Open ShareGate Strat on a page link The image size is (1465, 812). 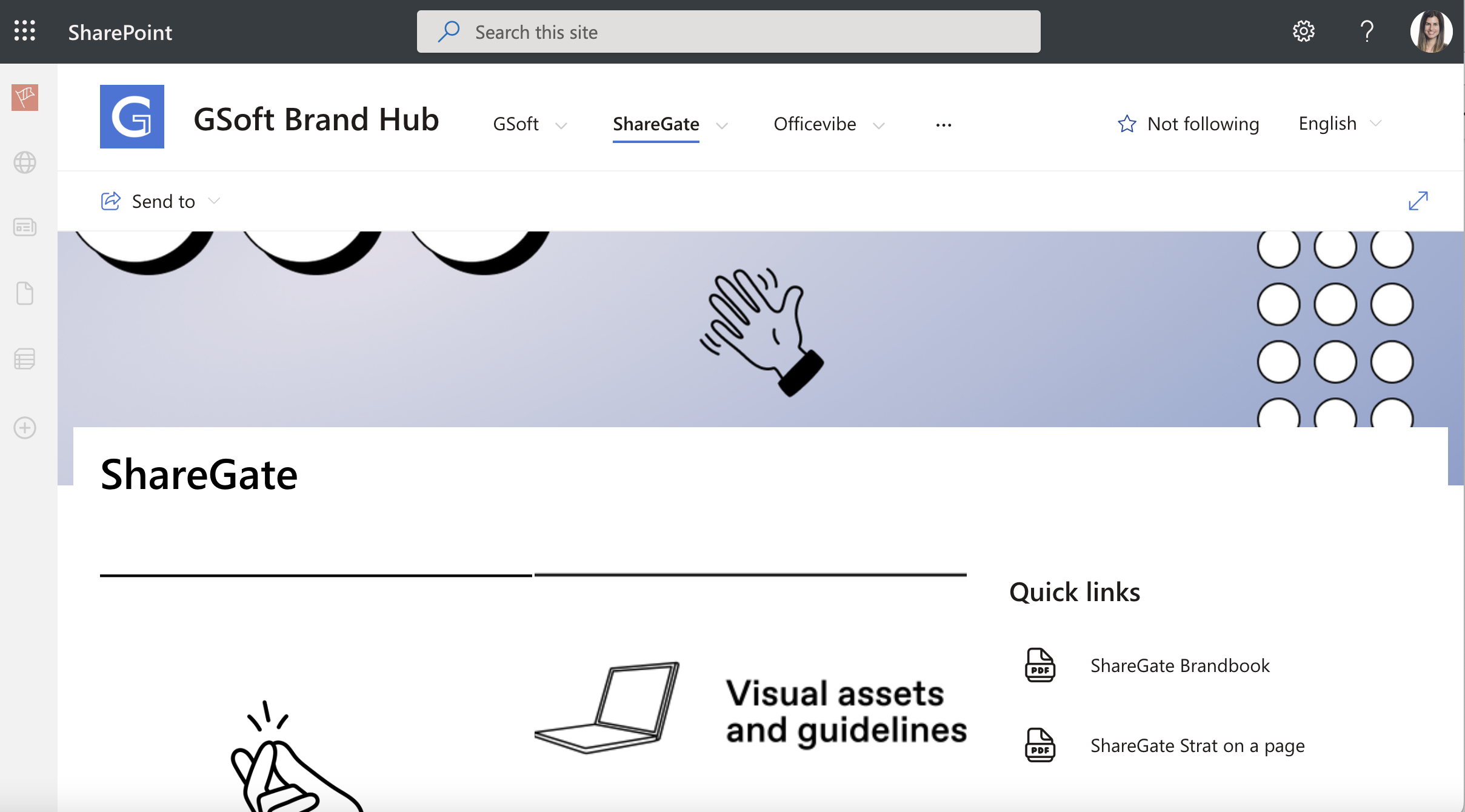(x=1197, y=745)
